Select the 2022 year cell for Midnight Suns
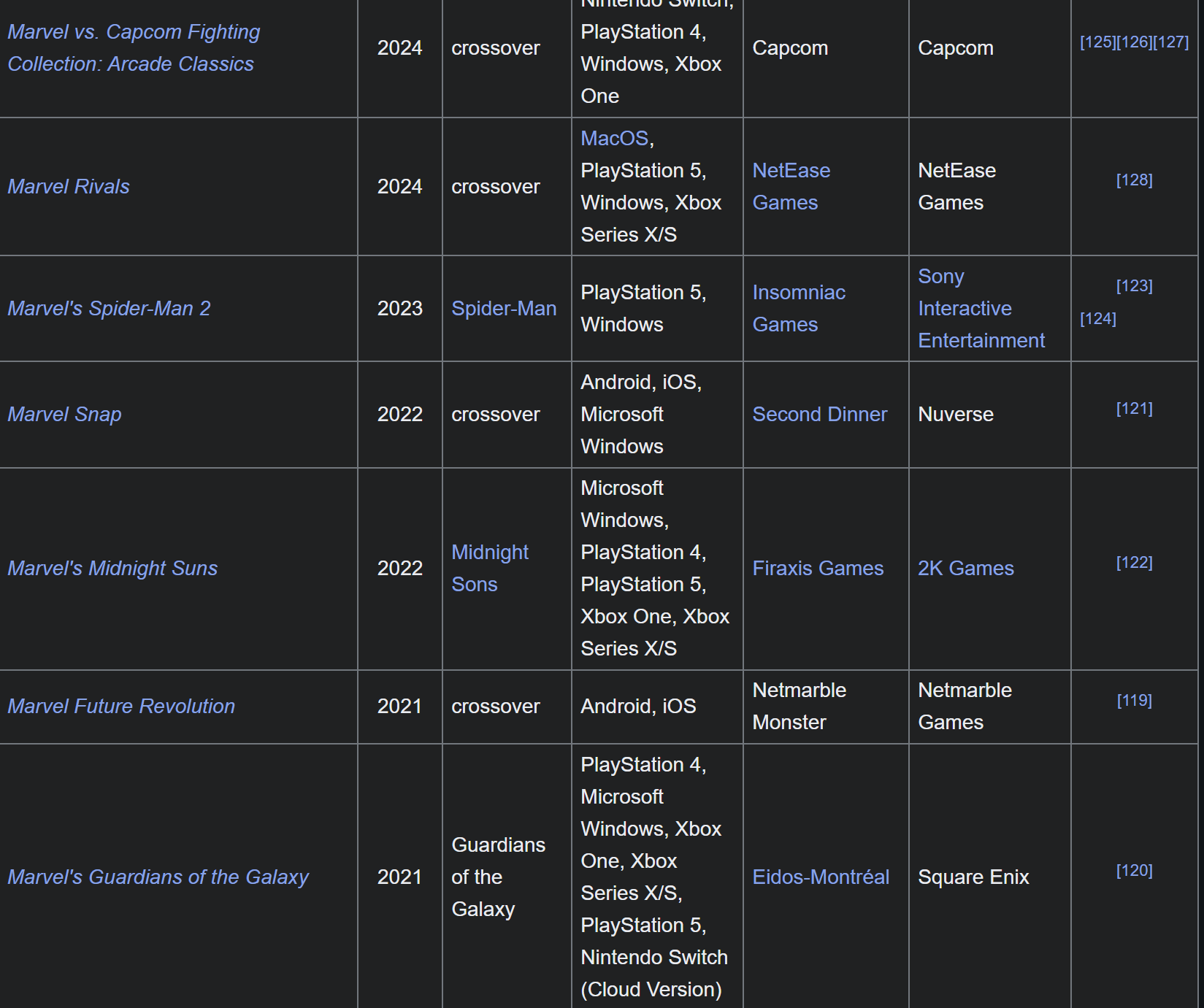The image size is (1204, 1008). tap(400, 569)
